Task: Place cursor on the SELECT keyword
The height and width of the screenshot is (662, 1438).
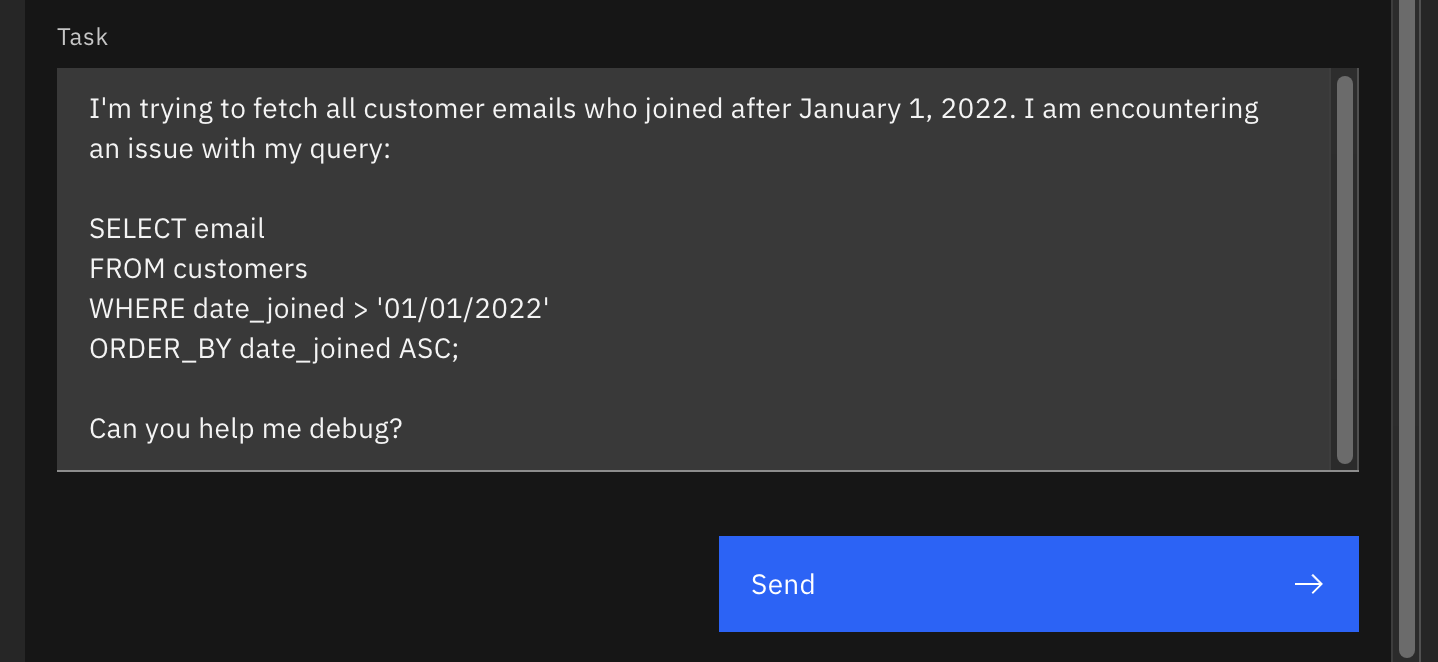Action: [x=138, y=228]
